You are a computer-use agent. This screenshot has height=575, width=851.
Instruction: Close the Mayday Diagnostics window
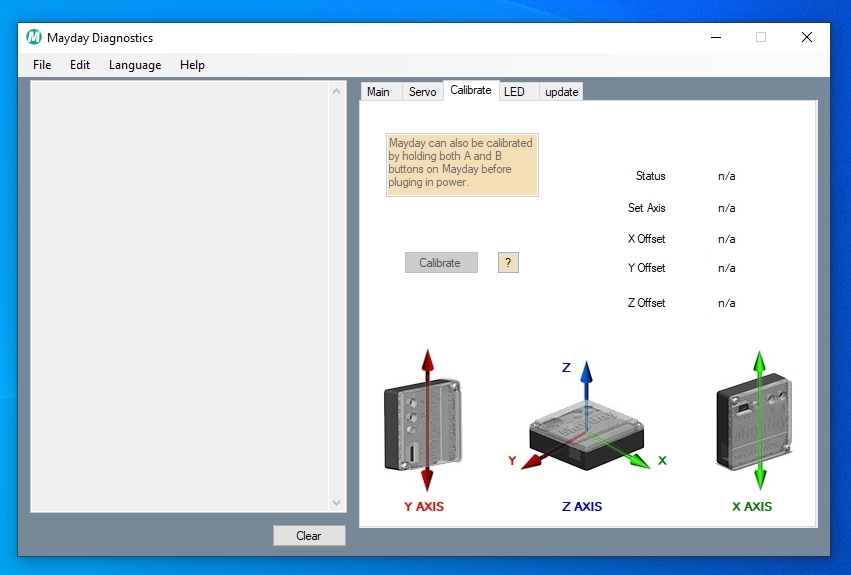point(807,37)
